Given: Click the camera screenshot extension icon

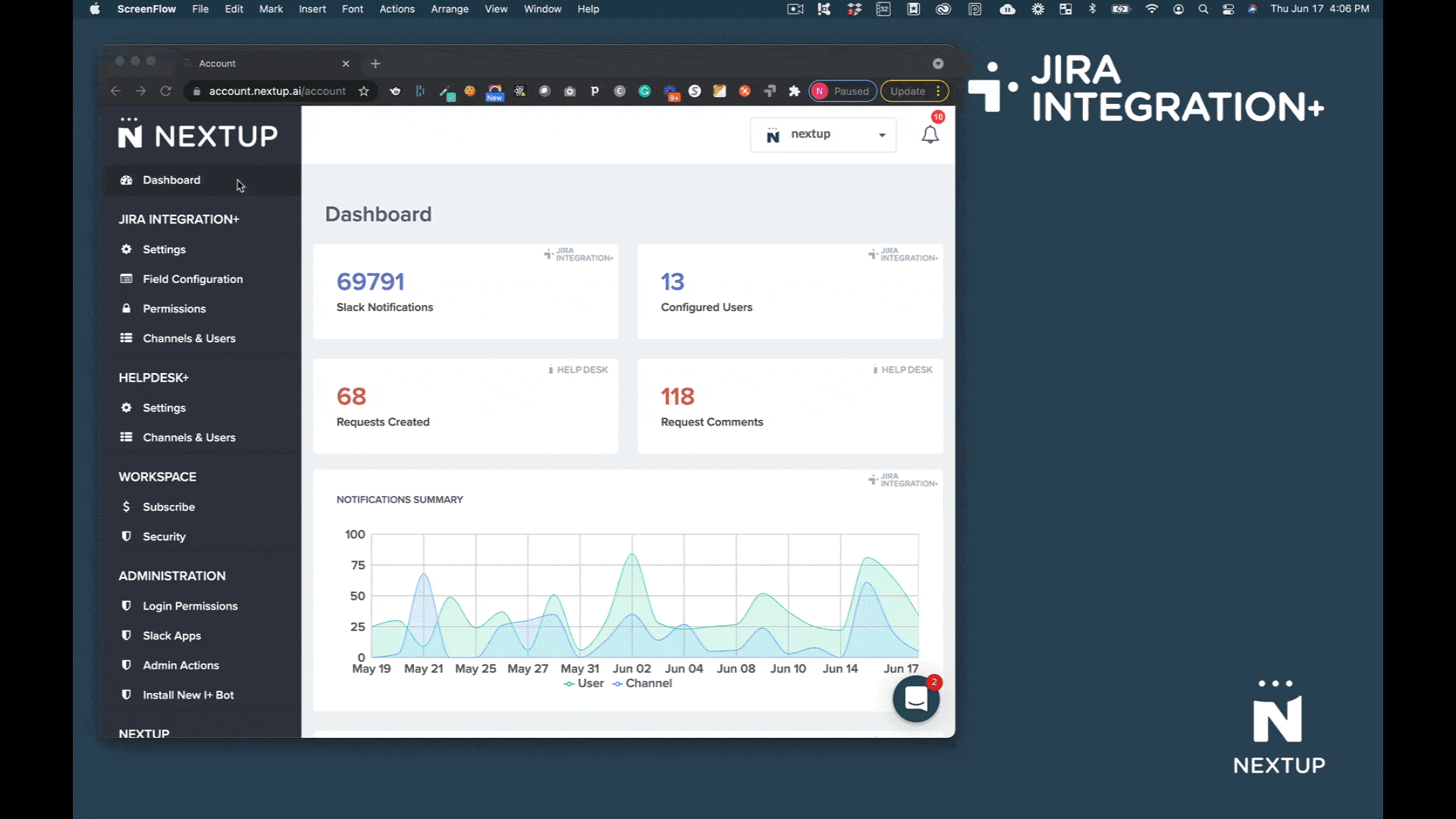Looking at the screenshot, I should click(x=570, y=91).
